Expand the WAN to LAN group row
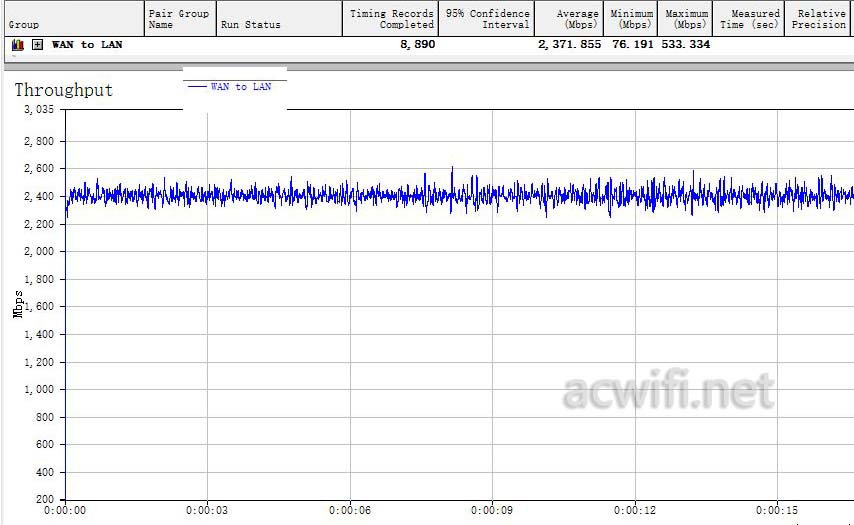854x525 pixels. [x=37, y=45]
